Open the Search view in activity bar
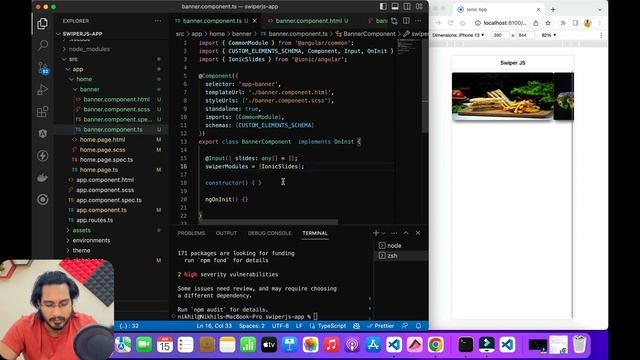Image resolution: width=640 pixels, height=360 pixels. pyautogui.click(x=42, y=45)
